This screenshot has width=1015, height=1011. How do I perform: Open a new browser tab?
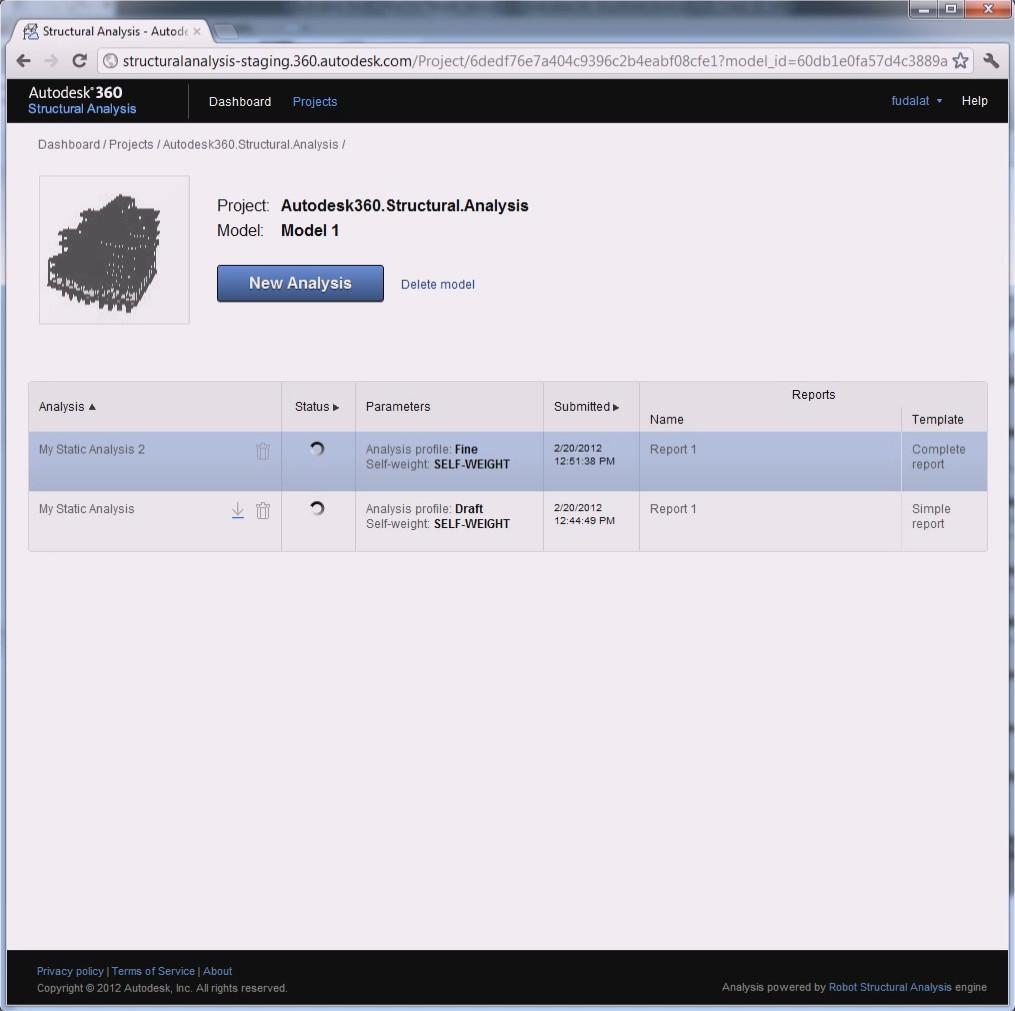pos(225,30)
